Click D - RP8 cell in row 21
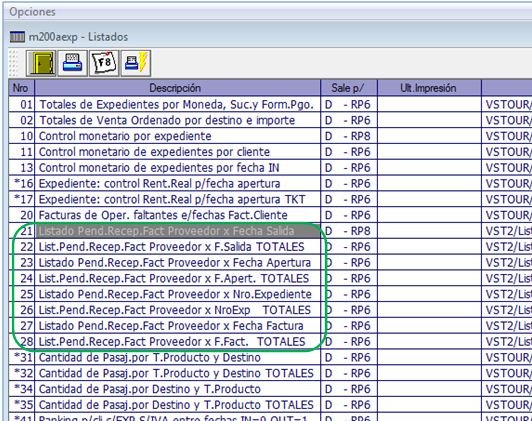532x421 pixels. pyautogui.click(x=349, y=231)
